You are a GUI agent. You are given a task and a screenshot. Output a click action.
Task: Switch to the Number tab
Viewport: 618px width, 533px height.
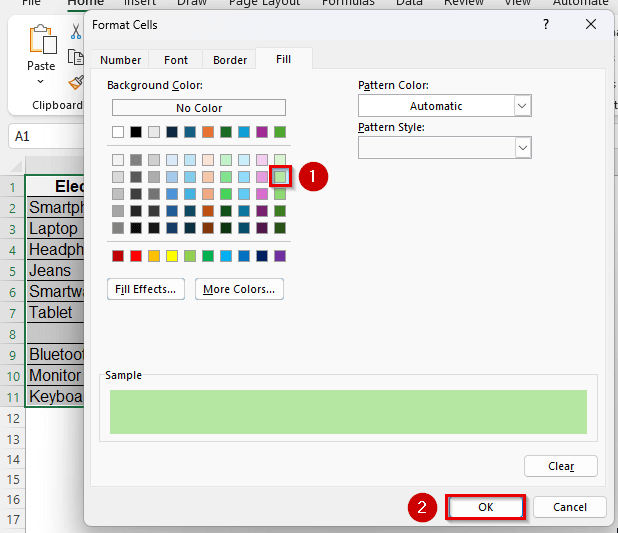[x=121, y=60]
